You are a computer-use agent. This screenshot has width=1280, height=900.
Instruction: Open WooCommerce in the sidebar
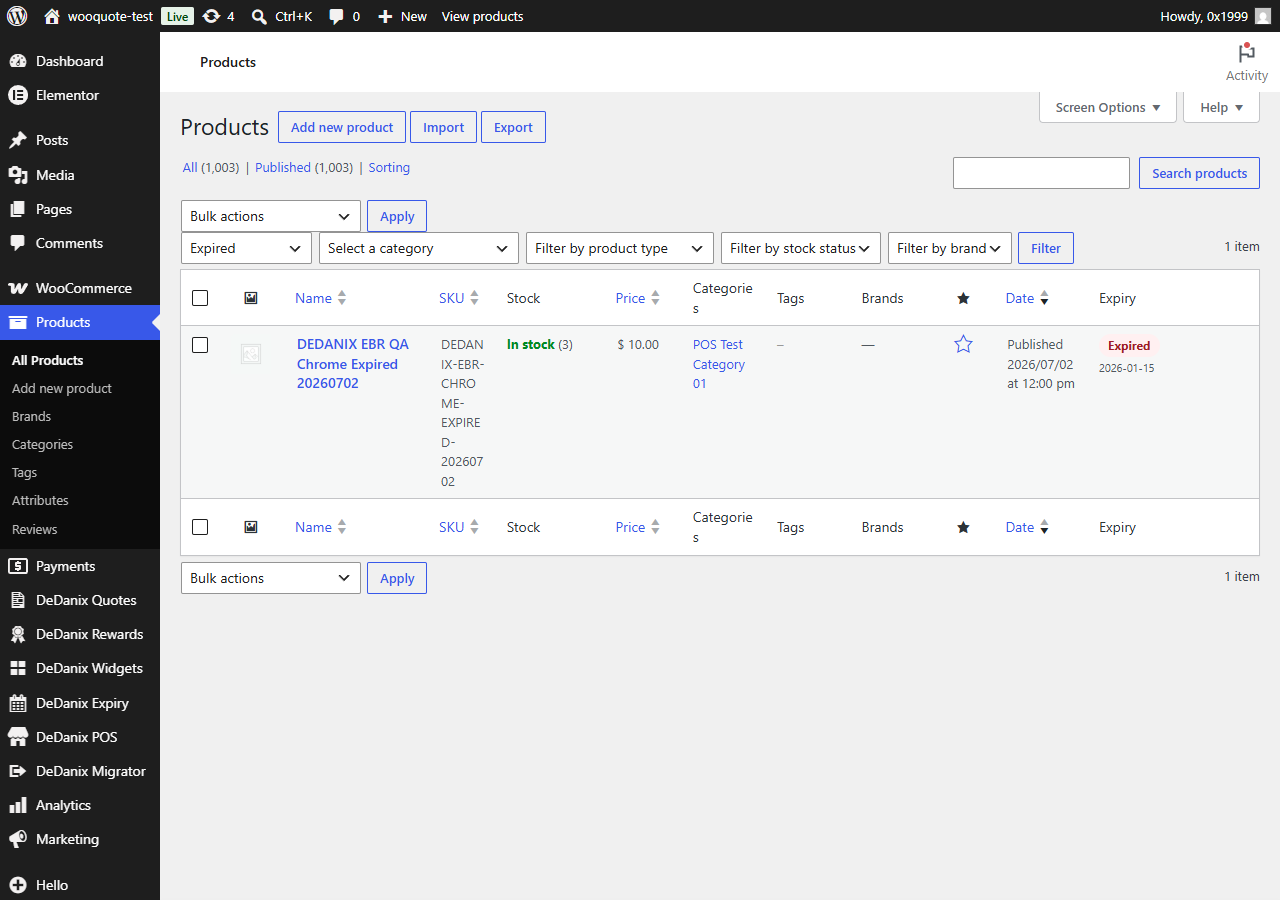(80, 288)
